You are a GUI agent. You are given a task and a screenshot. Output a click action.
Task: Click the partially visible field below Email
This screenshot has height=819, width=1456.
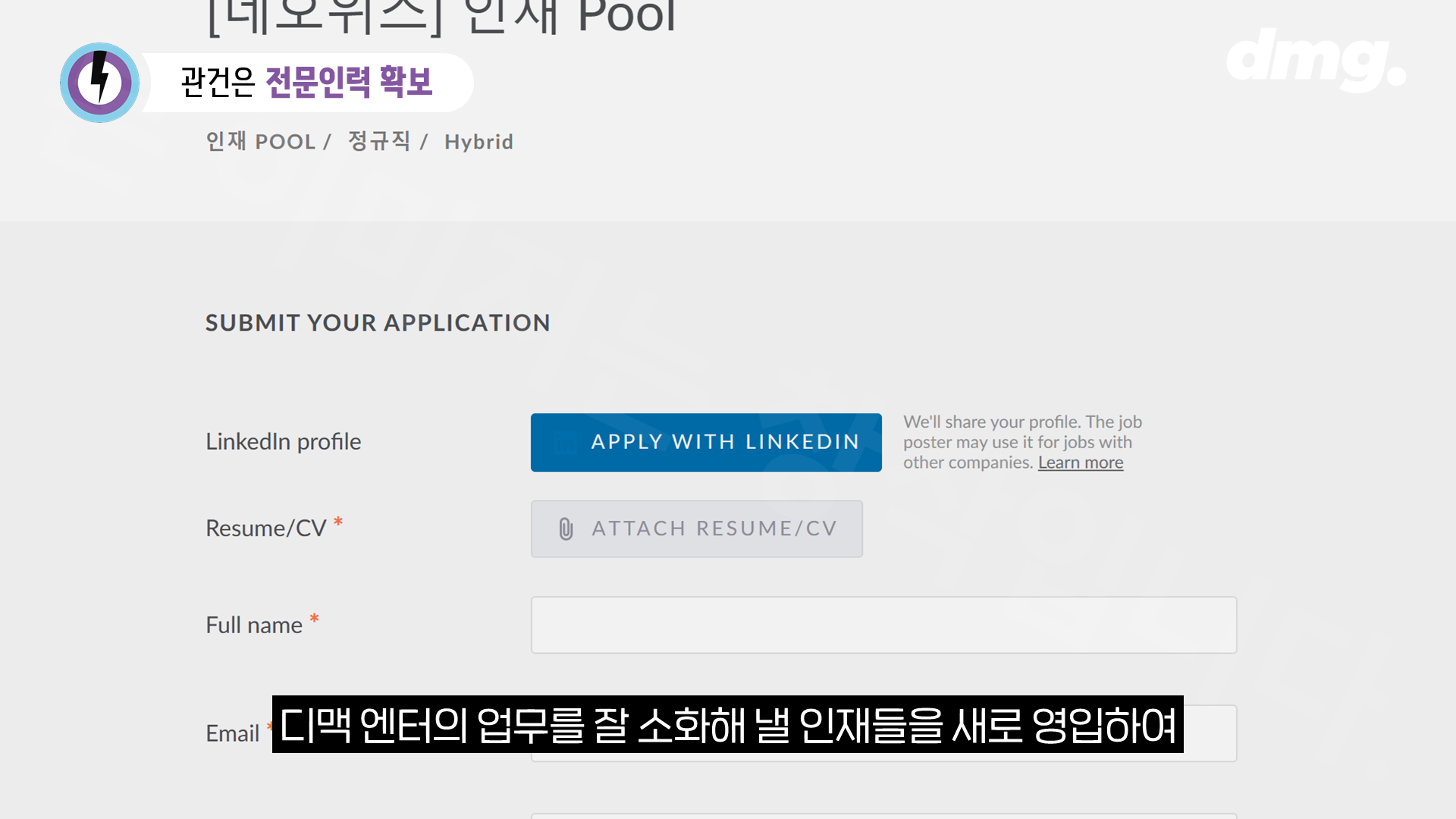tap(883, 815)
